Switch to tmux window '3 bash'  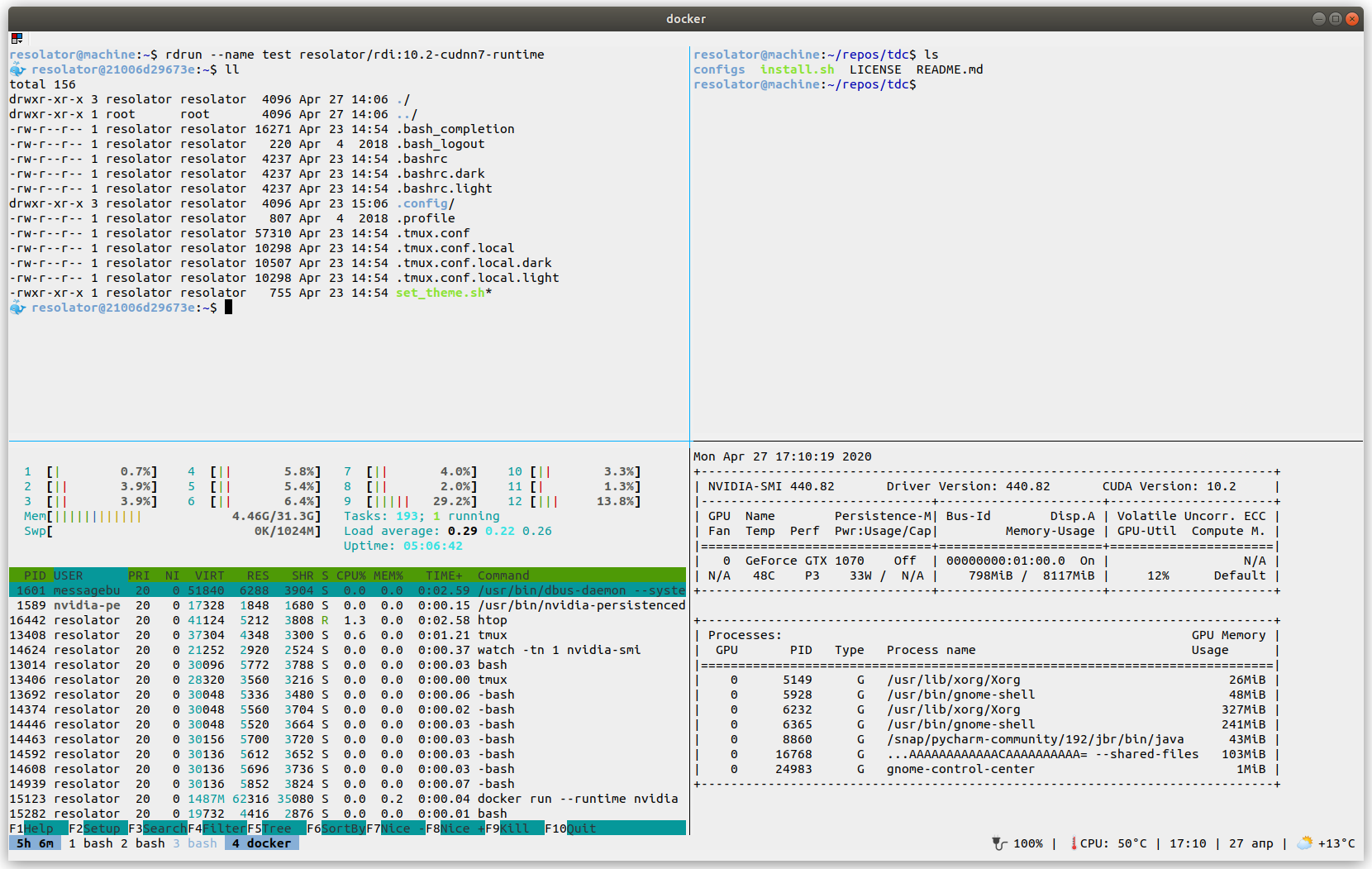pos(195,843)
